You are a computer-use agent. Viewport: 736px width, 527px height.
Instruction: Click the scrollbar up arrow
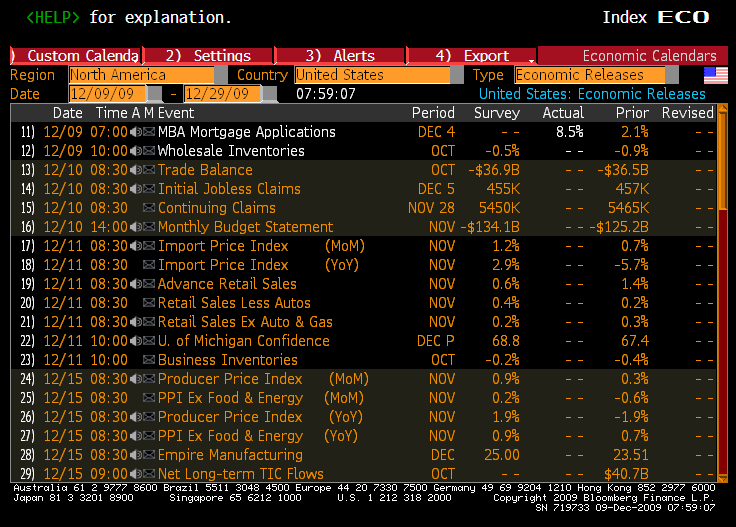(x=723, y=109)
